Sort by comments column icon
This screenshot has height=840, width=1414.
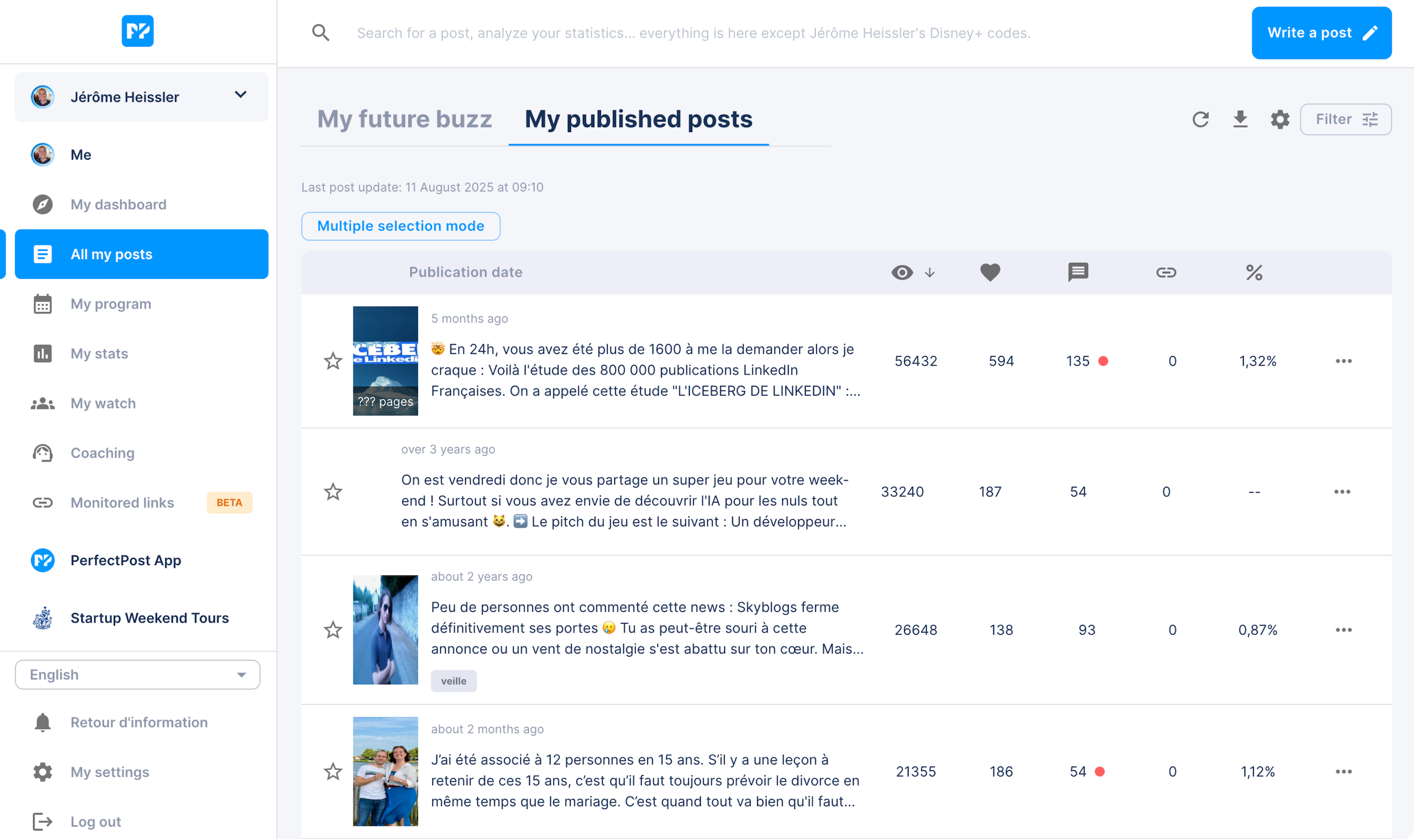(1078, 272)
